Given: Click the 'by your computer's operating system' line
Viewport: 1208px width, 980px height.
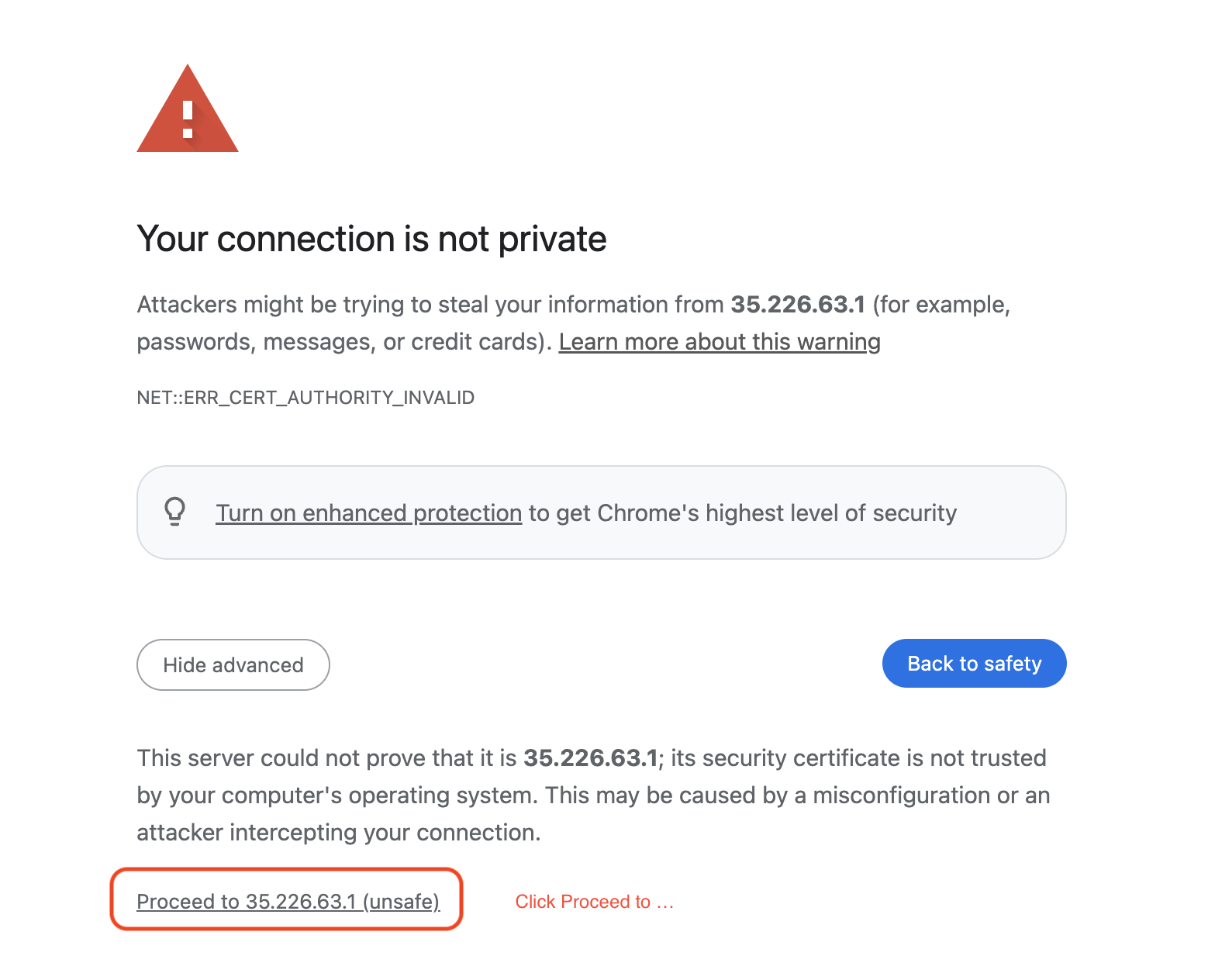Looking at the screenshot, I should tap(336, 795).
